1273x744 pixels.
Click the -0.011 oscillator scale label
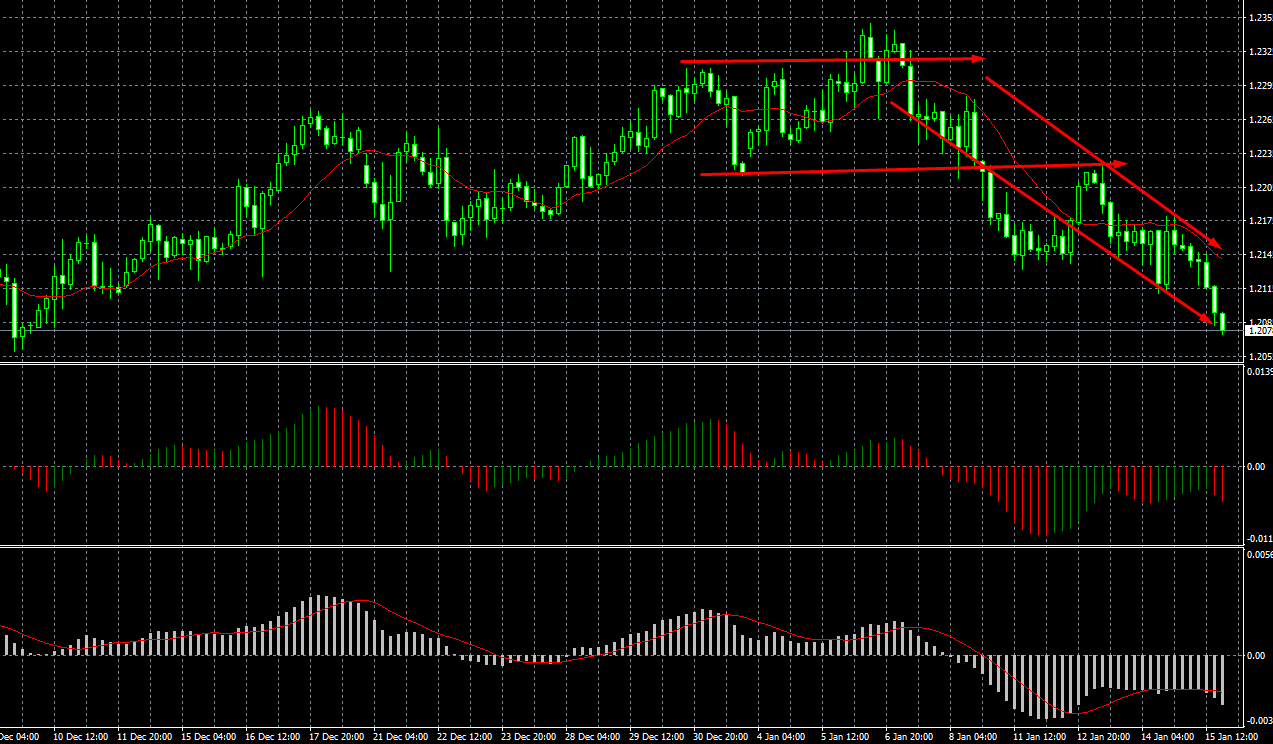point(1258,537)
